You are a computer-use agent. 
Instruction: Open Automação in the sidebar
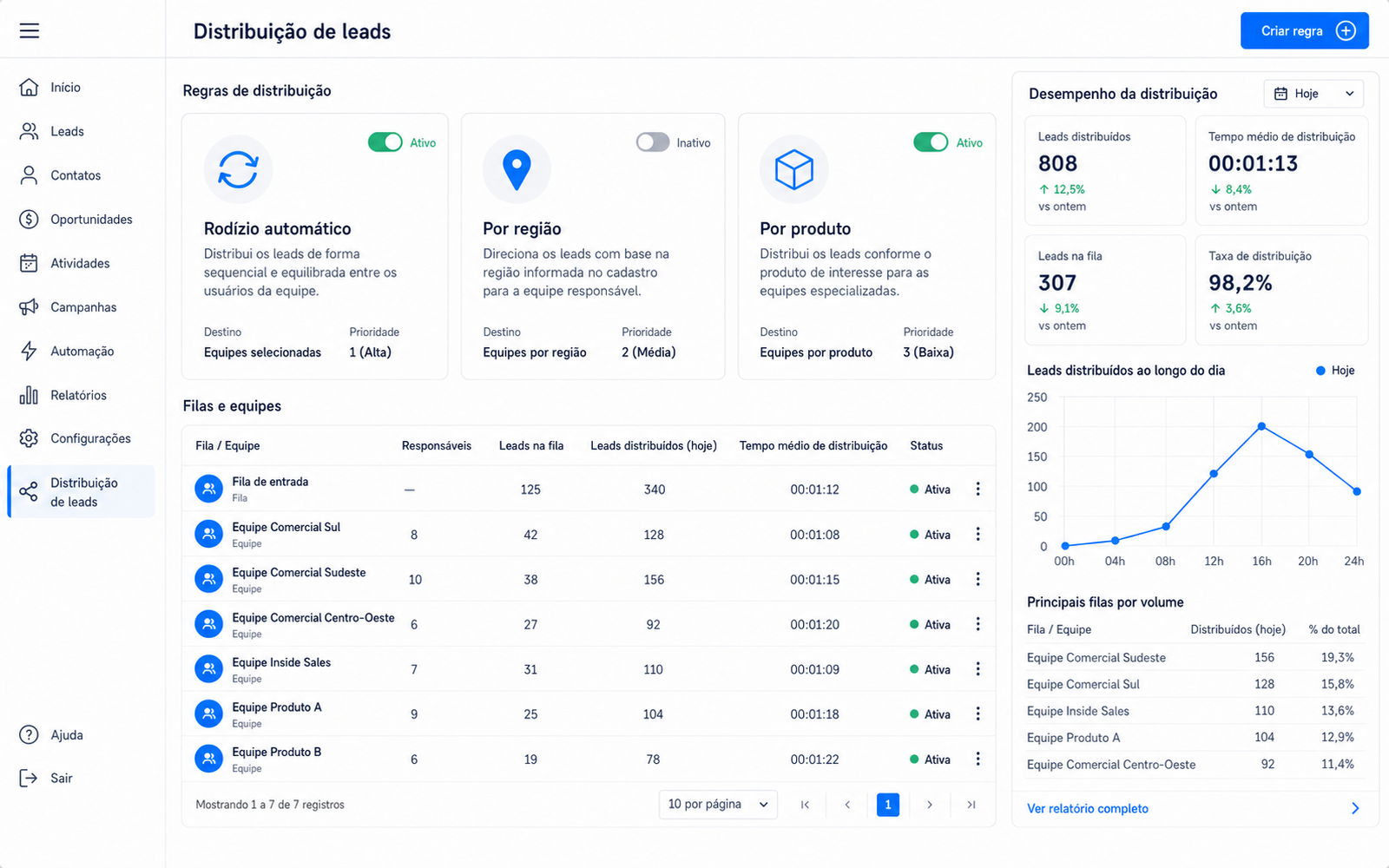tap(82, 351)
